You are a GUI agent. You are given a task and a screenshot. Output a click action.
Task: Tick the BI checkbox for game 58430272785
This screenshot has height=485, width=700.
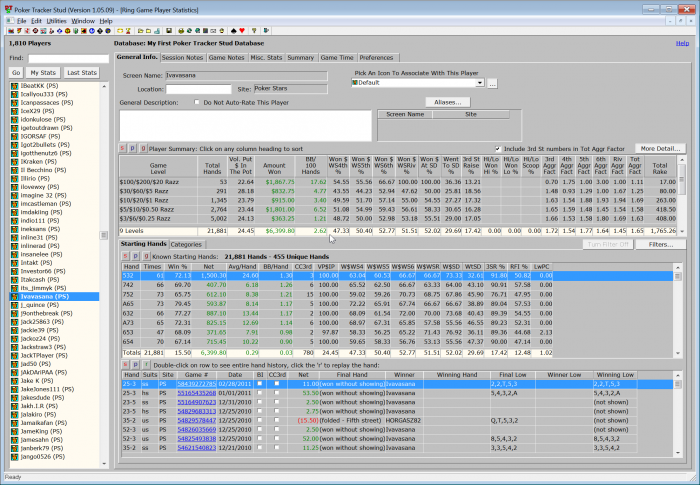258,383
